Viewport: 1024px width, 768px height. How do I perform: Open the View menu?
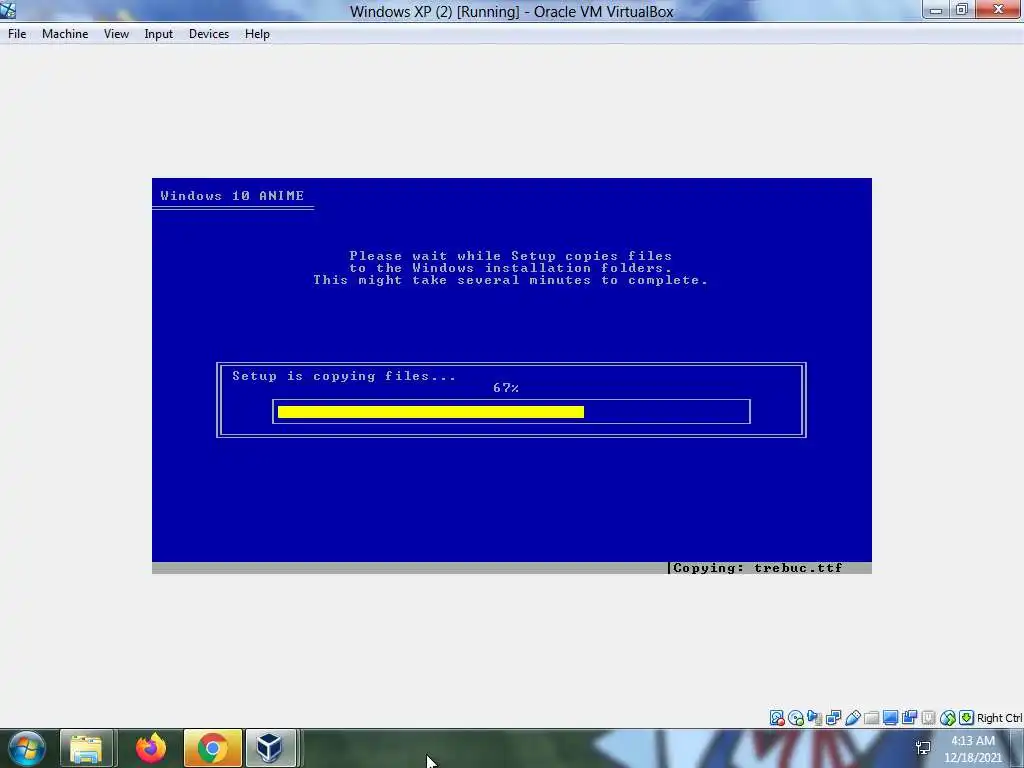point(116,34)
